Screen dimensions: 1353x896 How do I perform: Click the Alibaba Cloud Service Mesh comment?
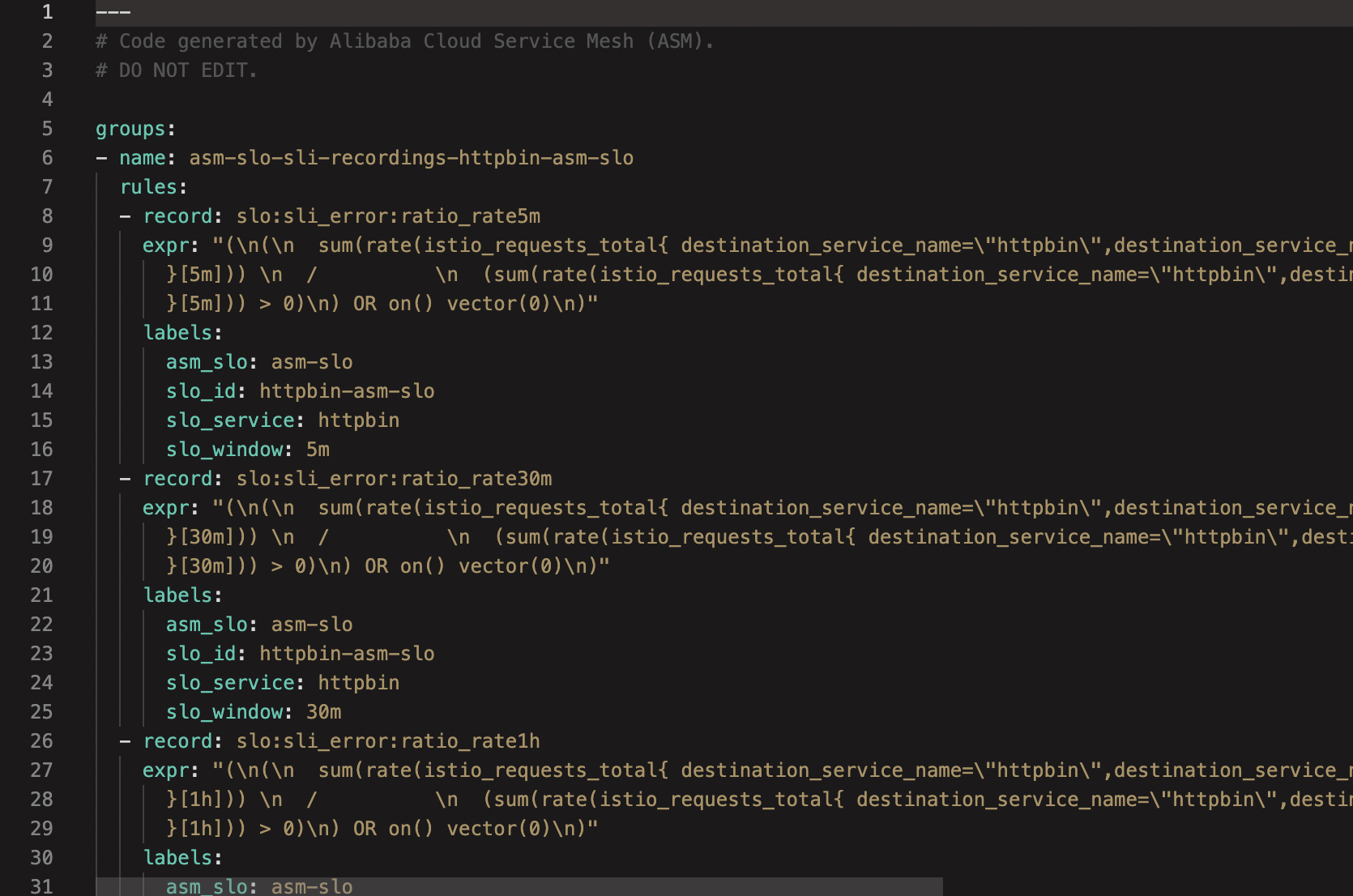[405, 41]
